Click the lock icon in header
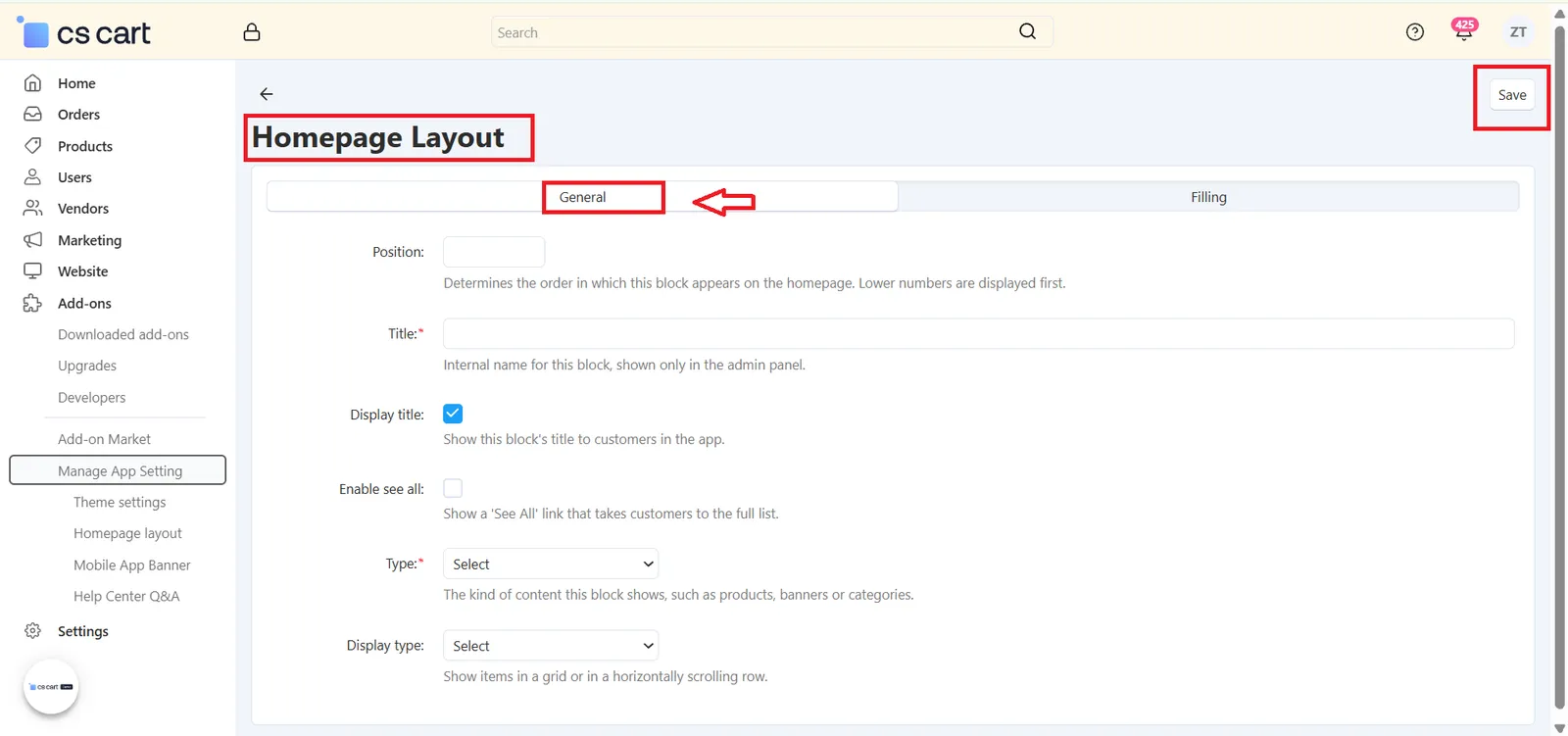This screenshot has width=1568, height=736. click(252, 32)
